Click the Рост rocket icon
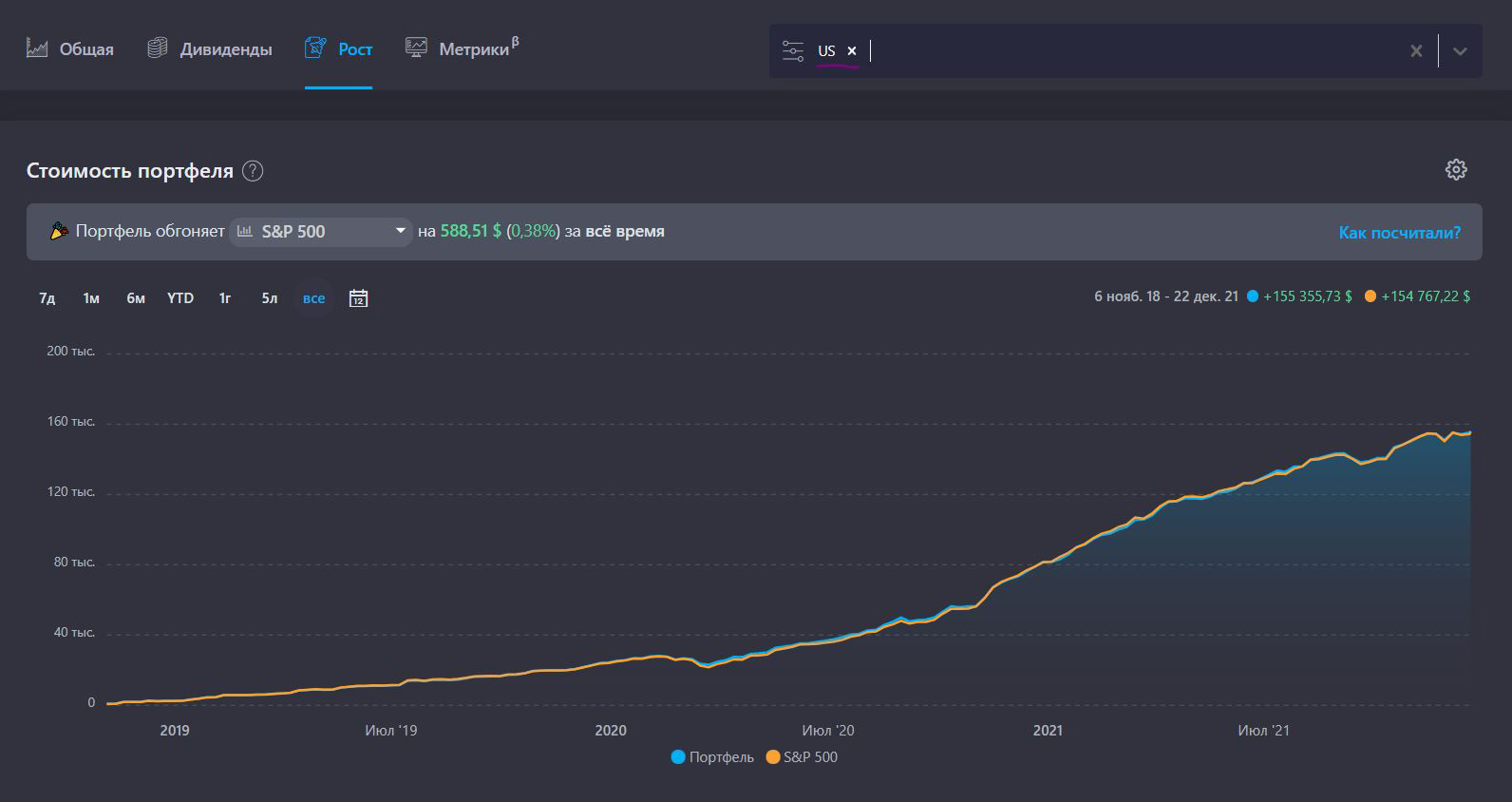Screen dimensions: 1512x802 [315, 48]
